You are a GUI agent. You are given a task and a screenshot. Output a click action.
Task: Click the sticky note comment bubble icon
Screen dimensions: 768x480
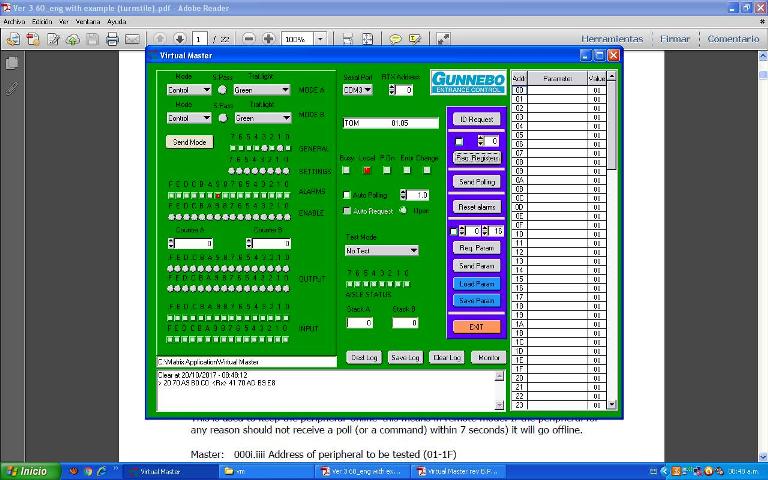pyautogui.click(x=395, y=39)
